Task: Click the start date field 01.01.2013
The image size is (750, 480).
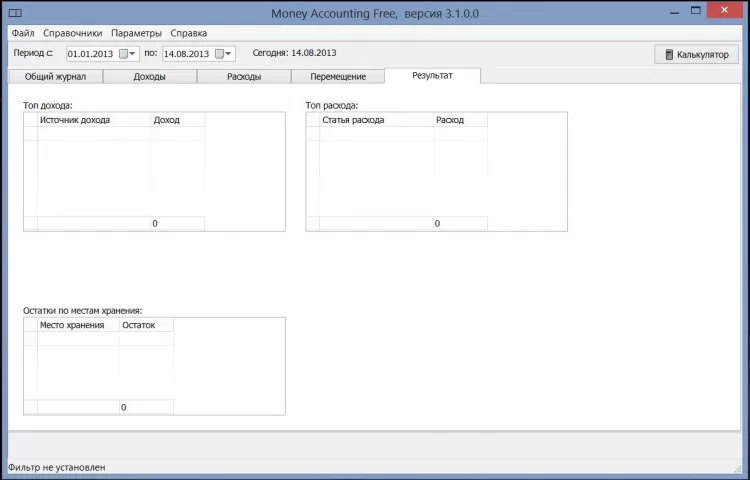Action: [91, 54]
